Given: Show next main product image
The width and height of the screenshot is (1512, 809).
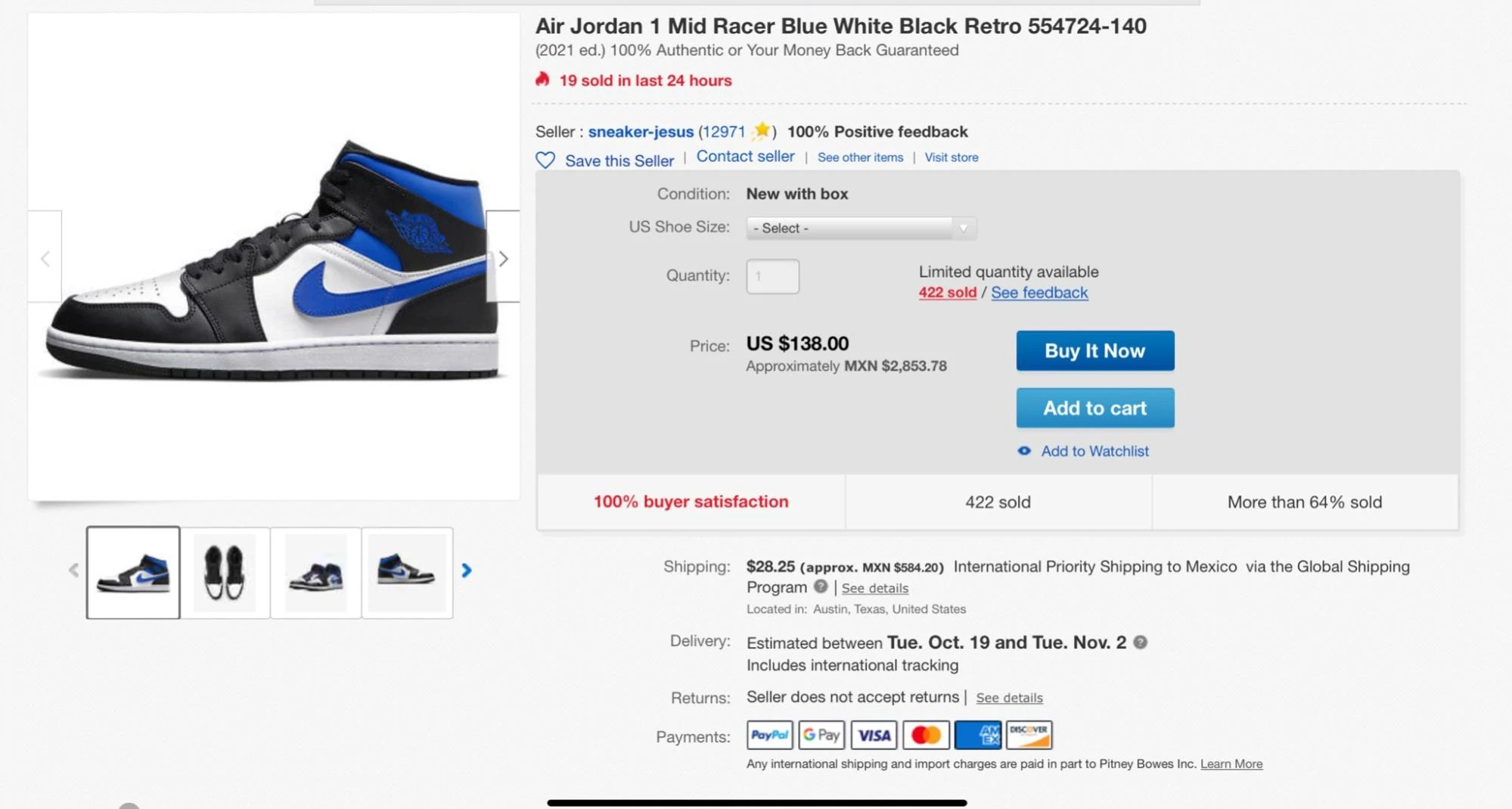Looking at the screenshot, I should tap(503, 259).
